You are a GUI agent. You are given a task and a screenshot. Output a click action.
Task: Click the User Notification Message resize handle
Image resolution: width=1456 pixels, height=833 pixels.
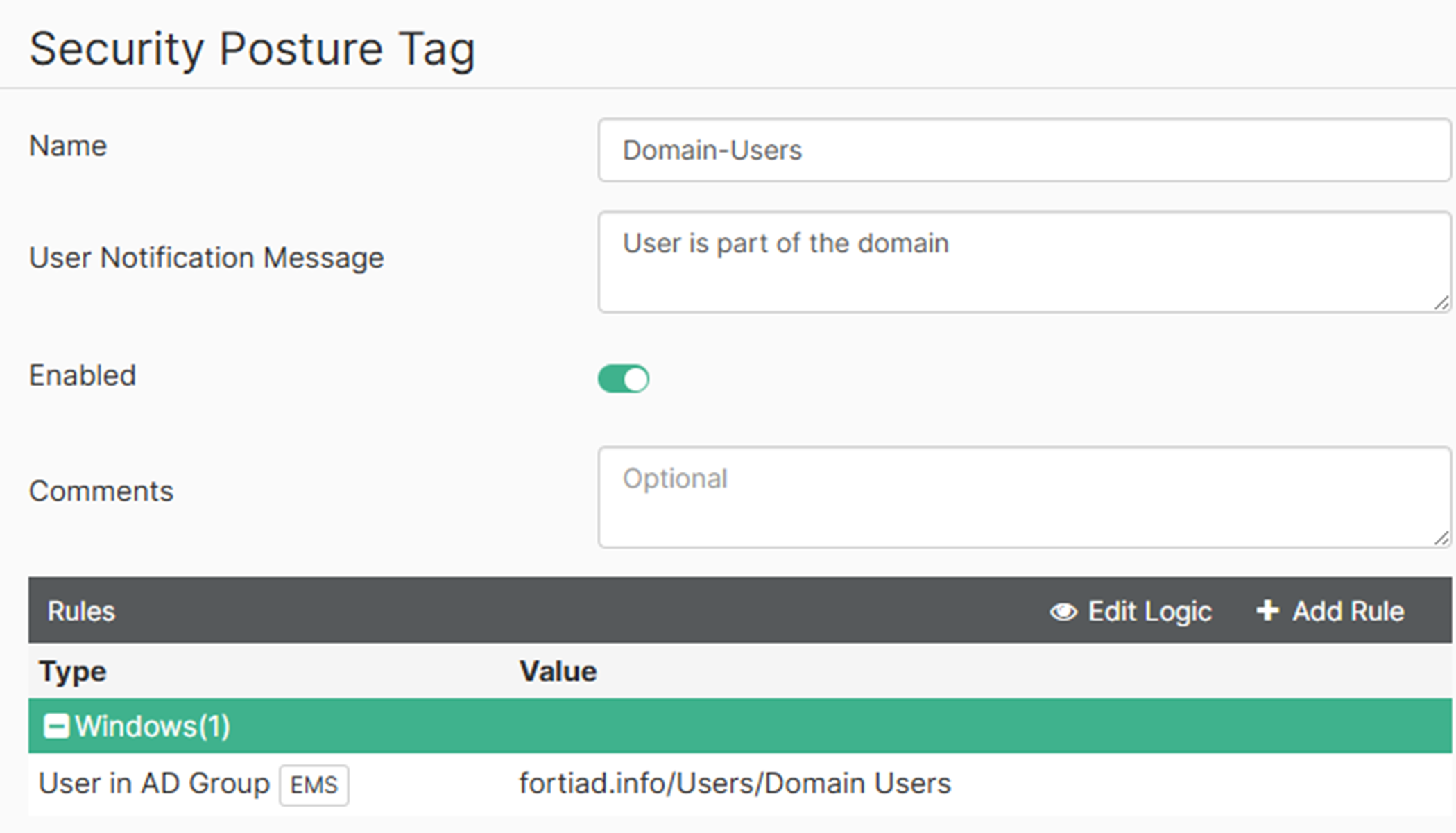coord(1441,303)
